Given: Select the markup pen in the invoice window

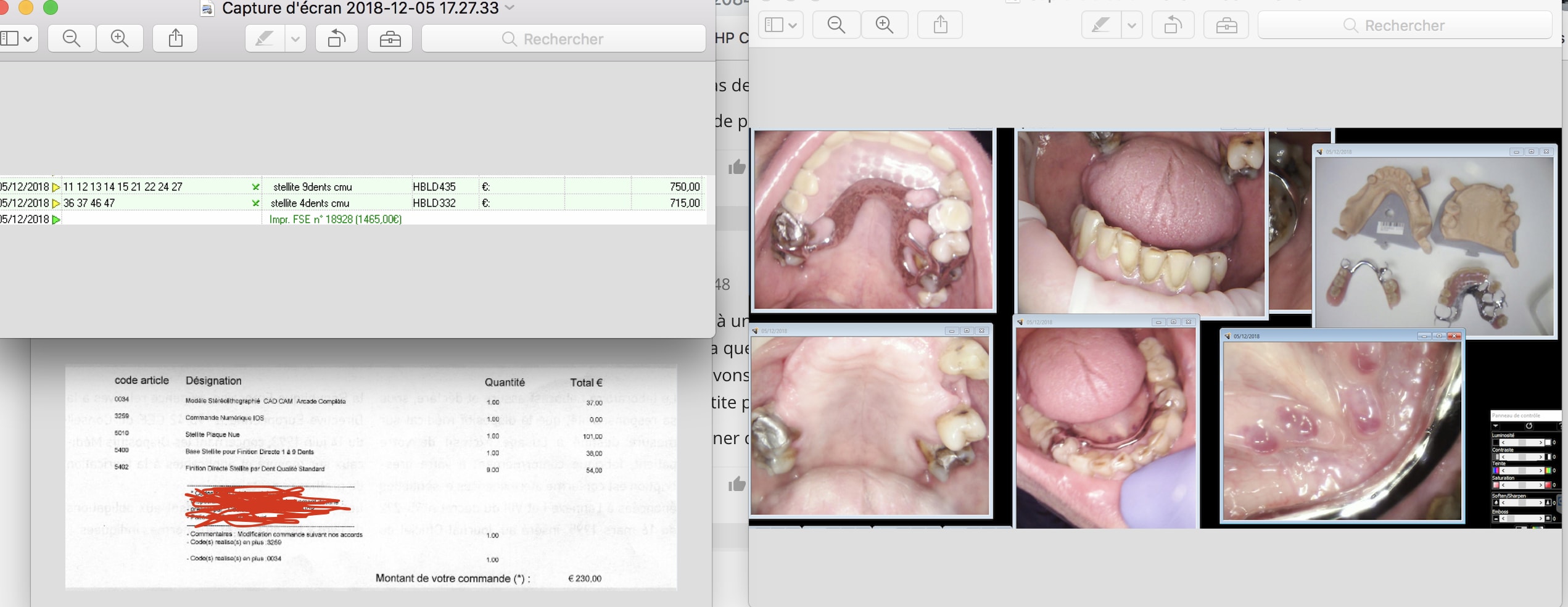Looking at the screenshot, I should (x=265, y=39).
